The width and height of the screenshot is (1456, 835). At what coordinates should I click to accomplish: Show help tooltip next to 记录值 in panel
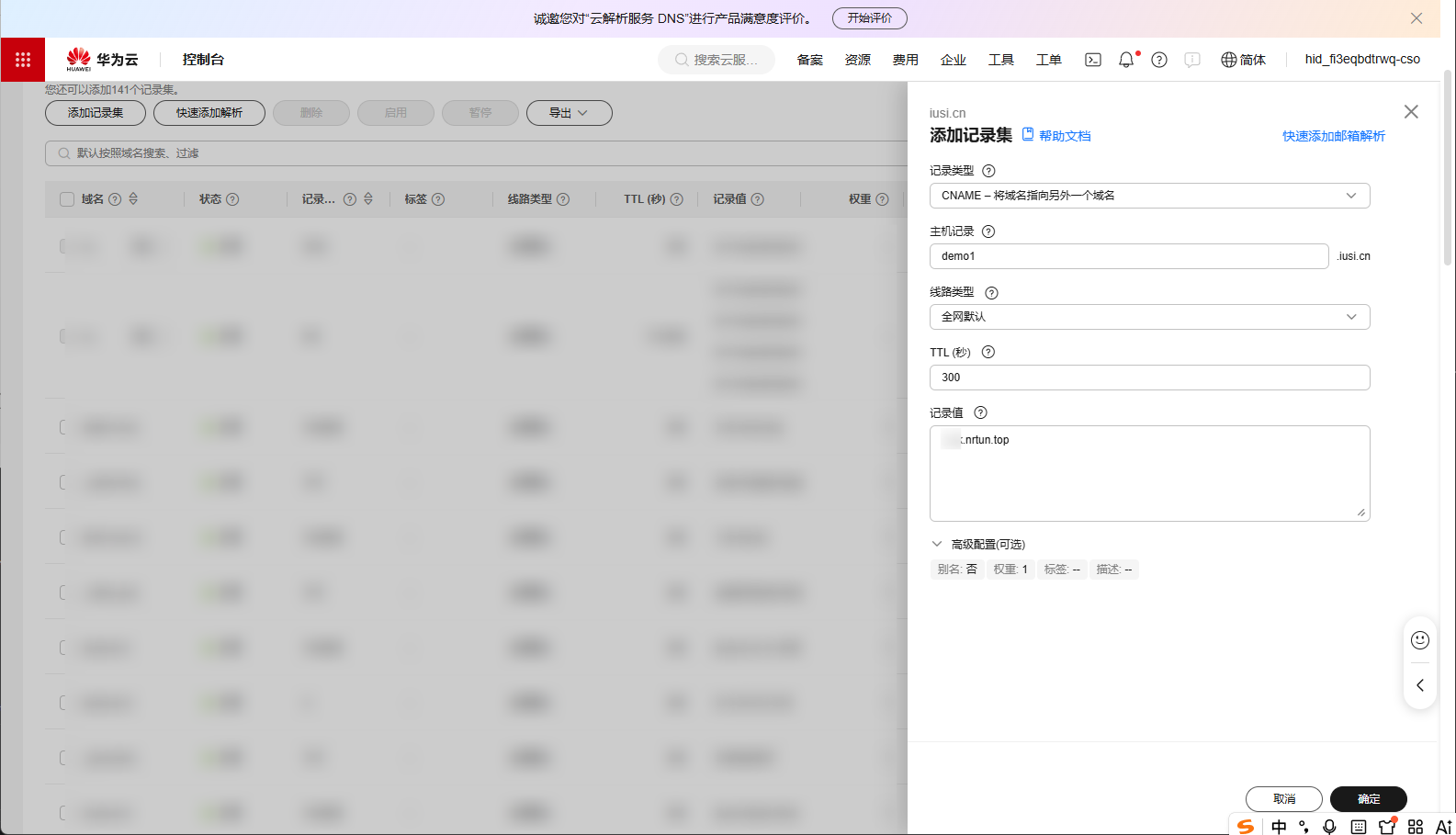980,412
